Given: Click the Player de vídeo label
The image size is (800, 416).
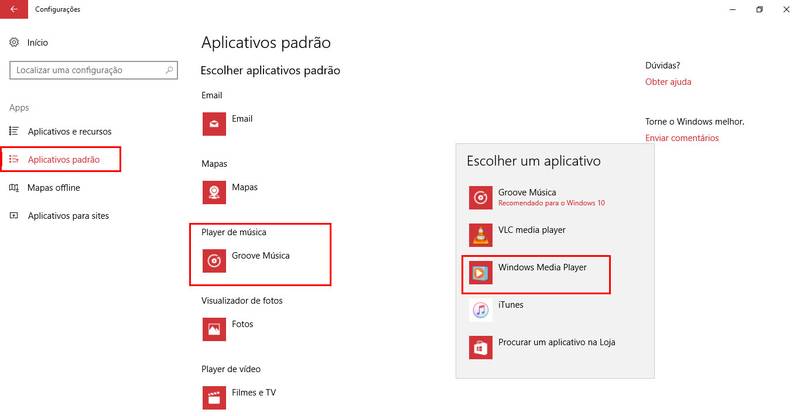Looking at the screenshot, I should click(x=231, y=369).
